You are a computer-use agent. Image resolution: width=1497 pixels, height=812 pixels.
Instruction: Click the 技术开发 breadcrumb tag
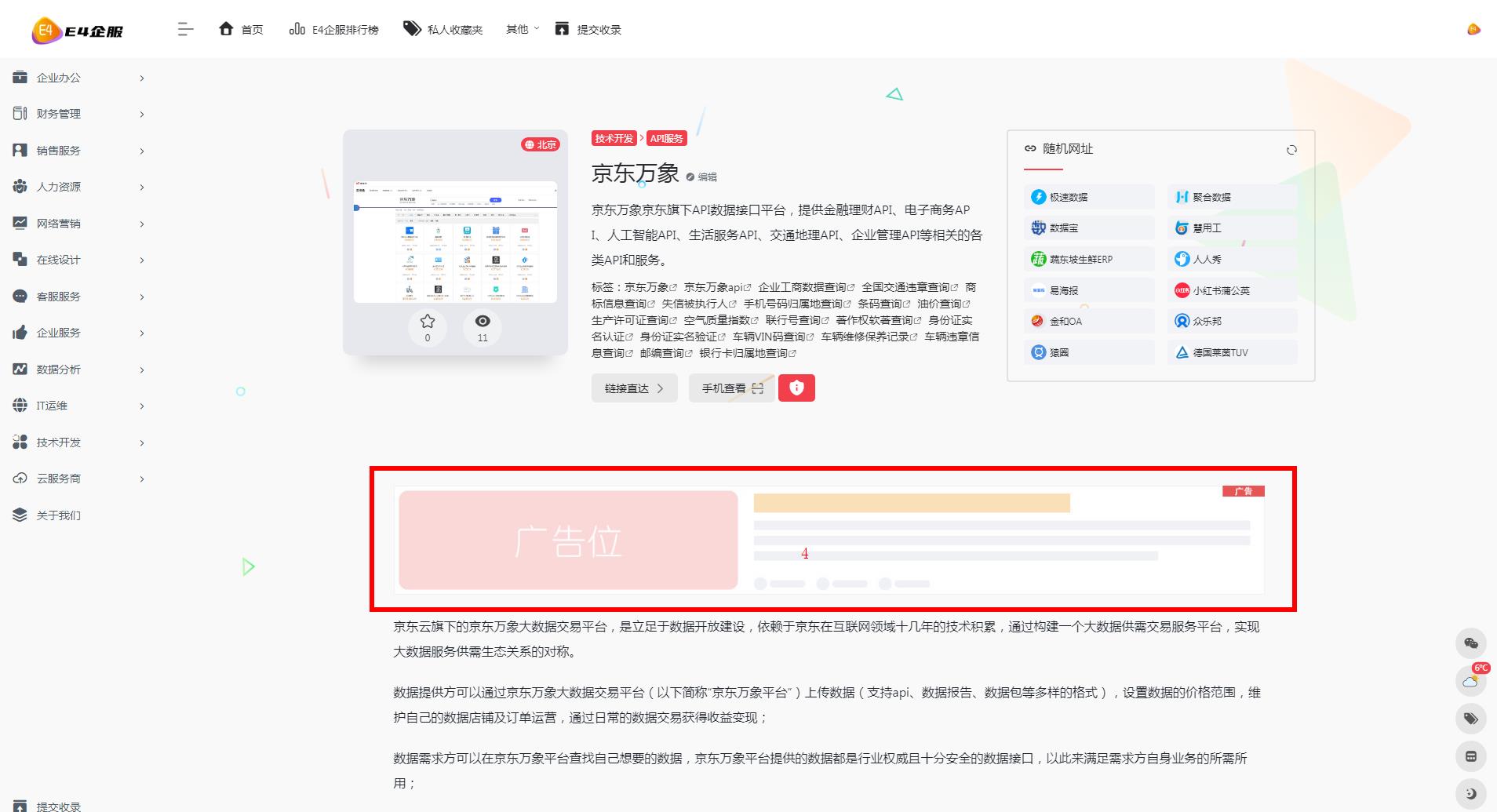[614, 138]
